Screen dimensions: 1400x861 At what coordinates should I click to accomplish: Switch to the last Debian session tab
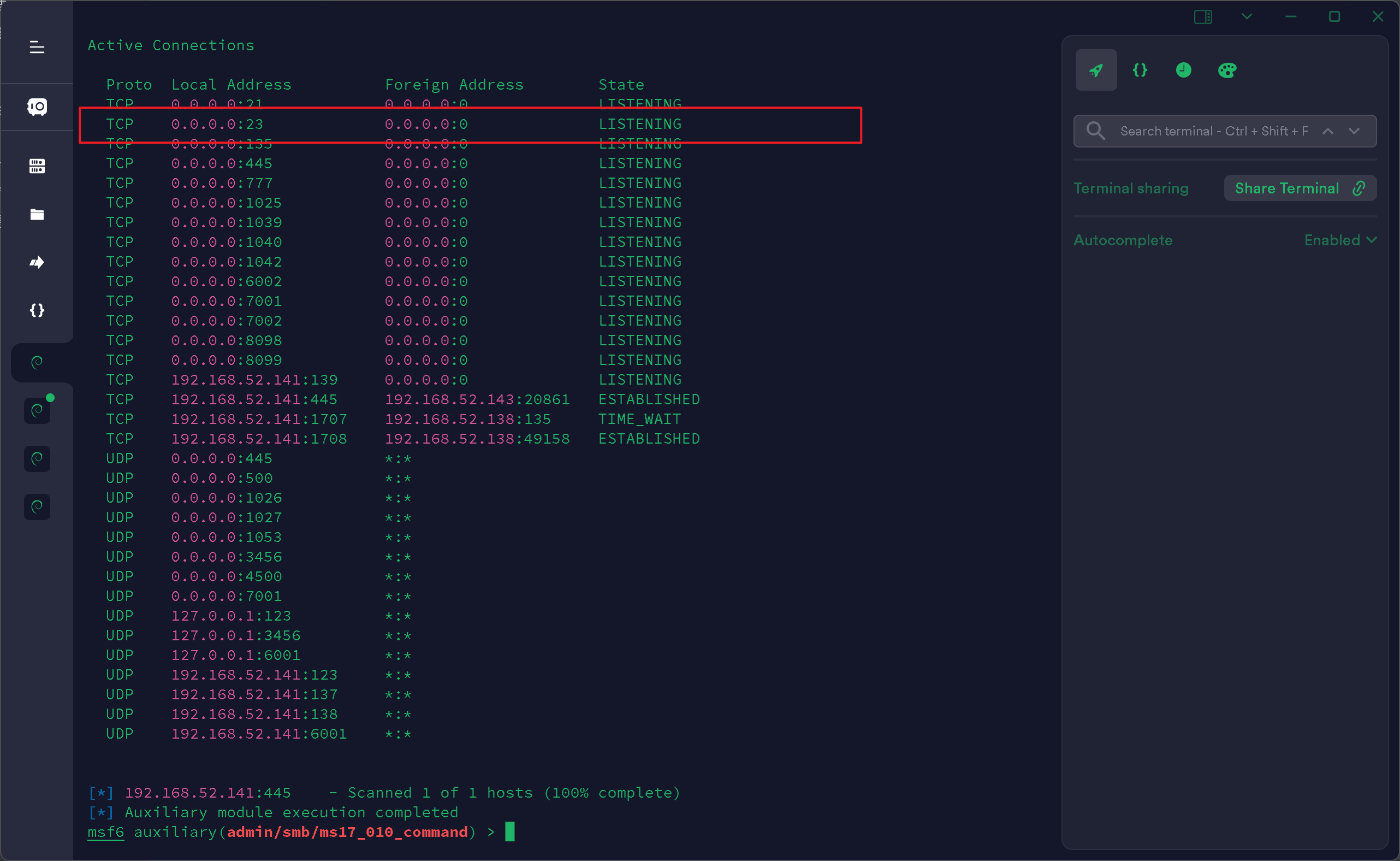point(37,507)
